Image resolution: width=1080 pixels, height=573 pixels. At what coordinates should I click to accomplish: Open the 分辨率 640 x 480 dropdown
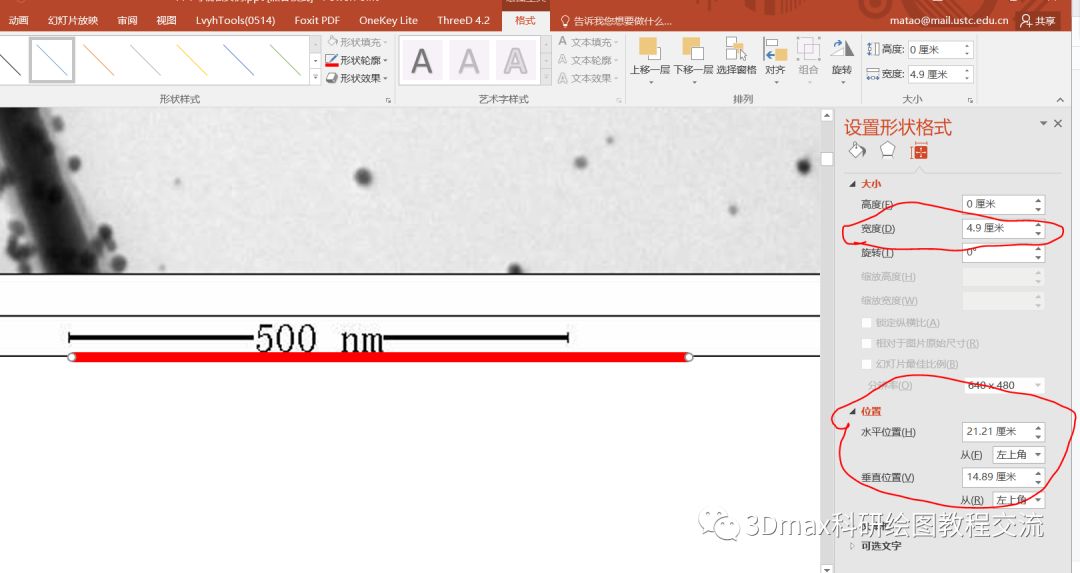pos(1003,385)
